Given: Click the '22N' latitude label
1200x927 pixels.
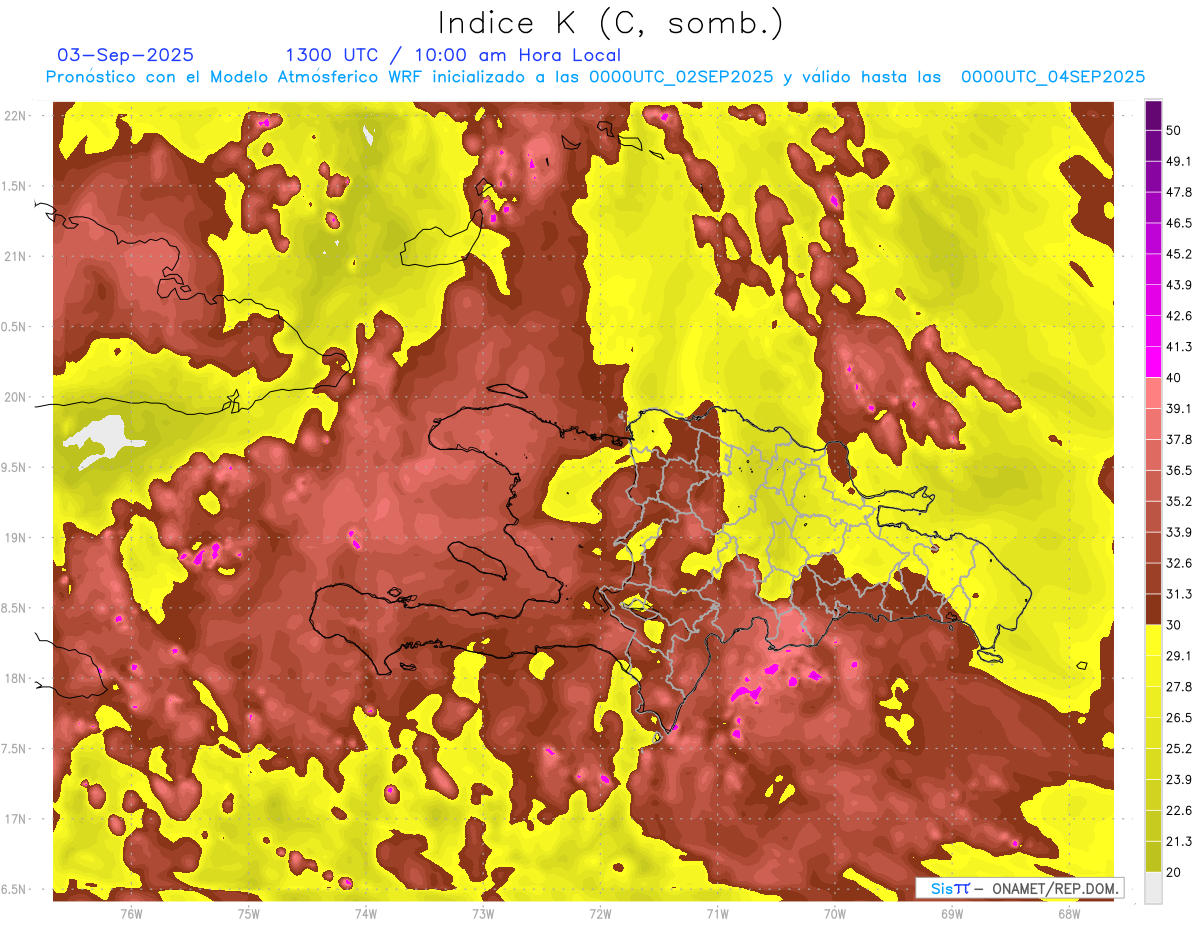Looking at the screenshot, I should coord(15,116).
